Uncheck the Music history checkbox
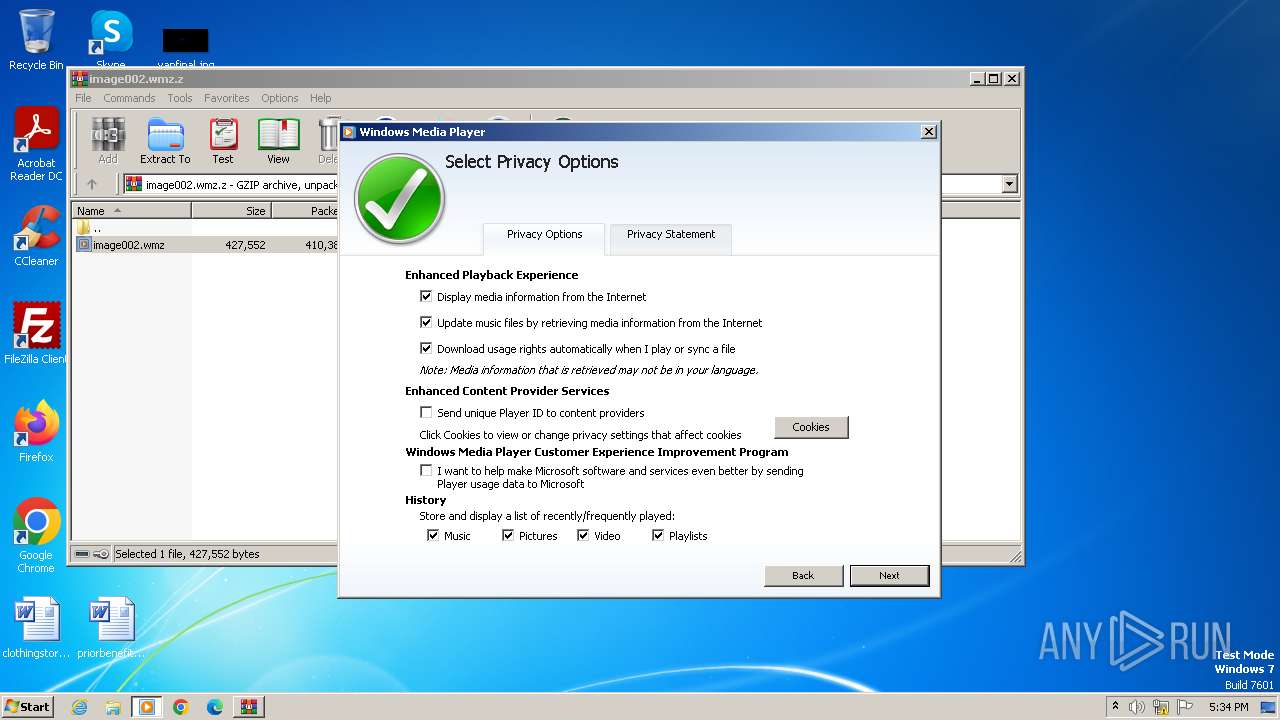The width and height of the screenshot is (1280, 720). [x=433, y=536]
